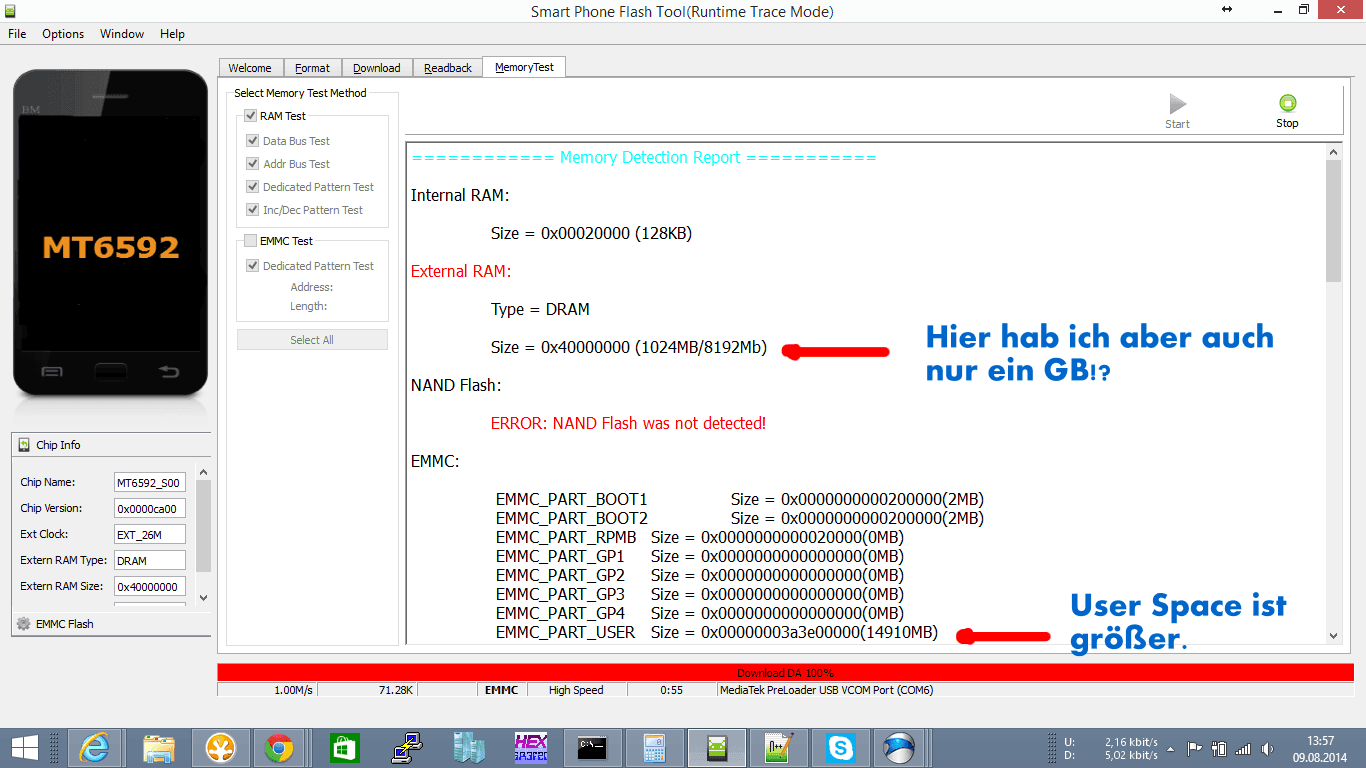Viewport: 1366px width, 768px height.
Task: Click the Extern RAM Type field
Action: 149,560
